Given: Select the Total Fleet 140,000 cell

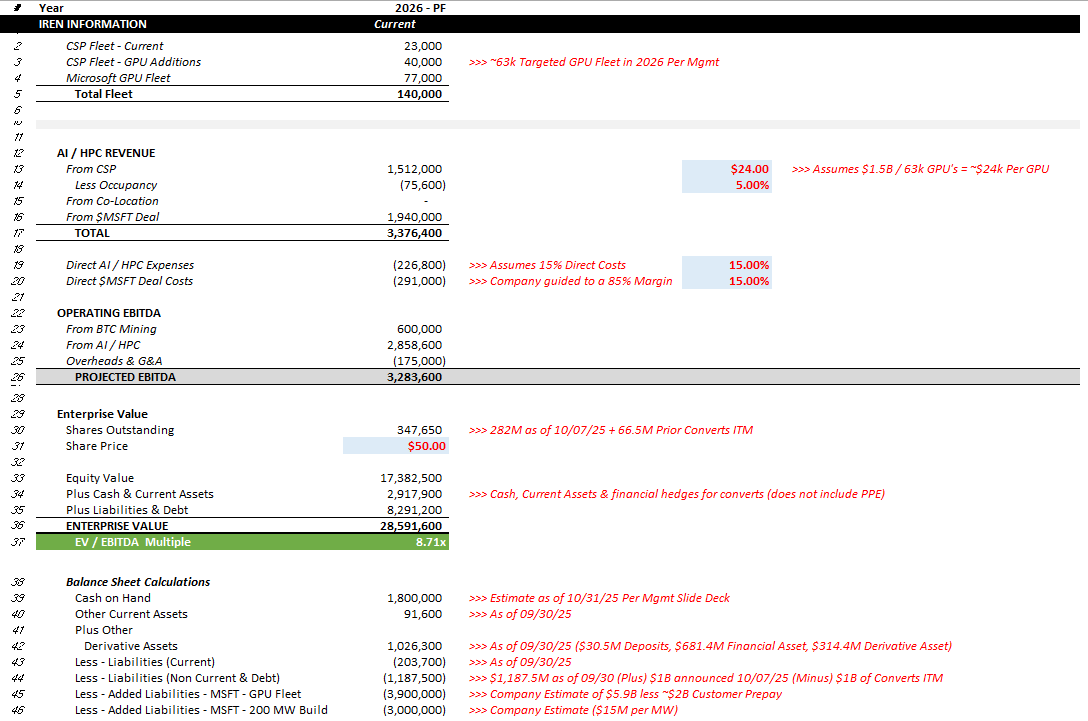Looking at the screenshot, I should (419, 94).
